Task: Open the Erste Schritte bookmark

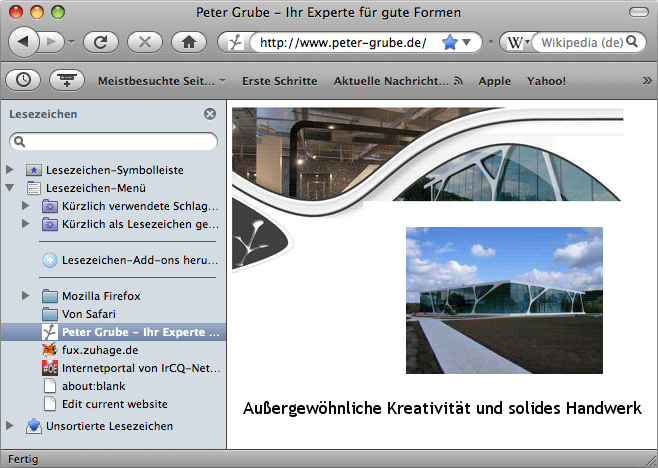Action: (x=279, y=81)
